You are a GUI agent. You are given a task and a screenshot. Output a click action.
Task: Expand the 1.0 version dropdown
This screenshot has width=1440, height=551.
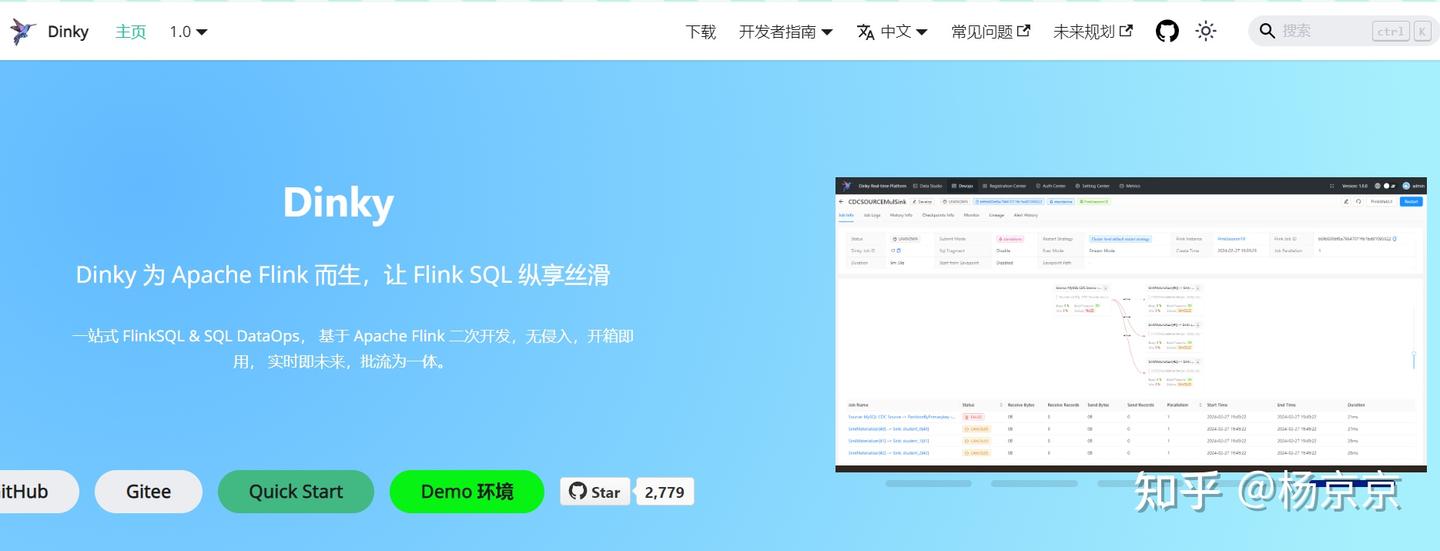click(188, 31)
